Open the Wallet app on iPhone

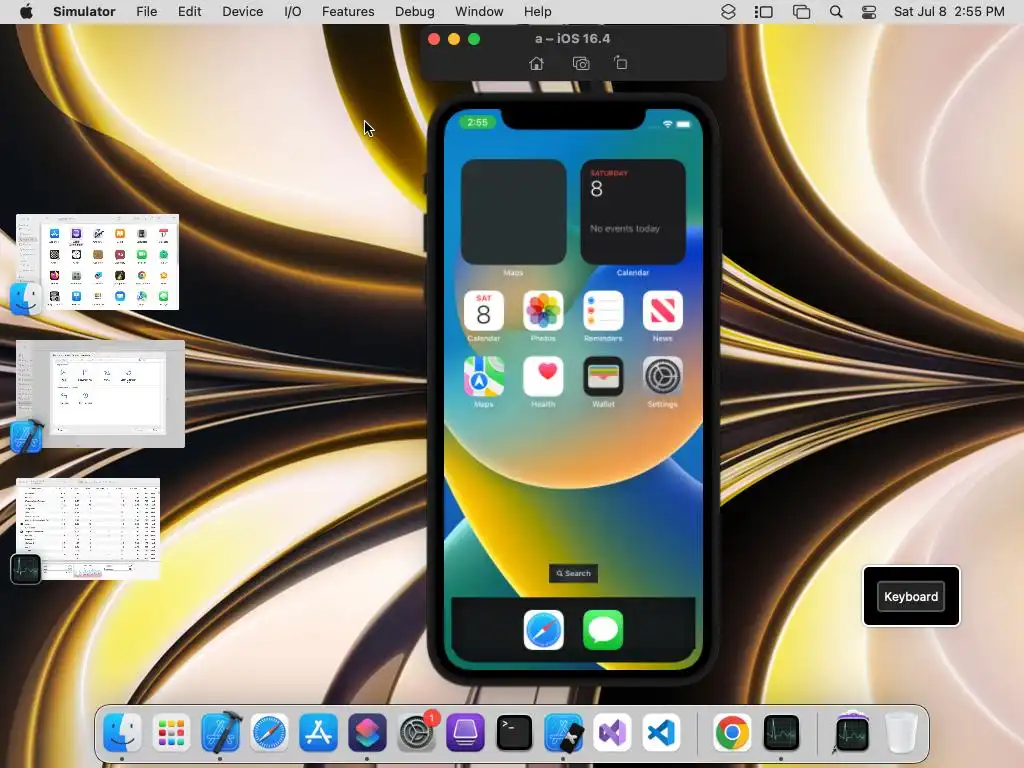coord(603,377)
